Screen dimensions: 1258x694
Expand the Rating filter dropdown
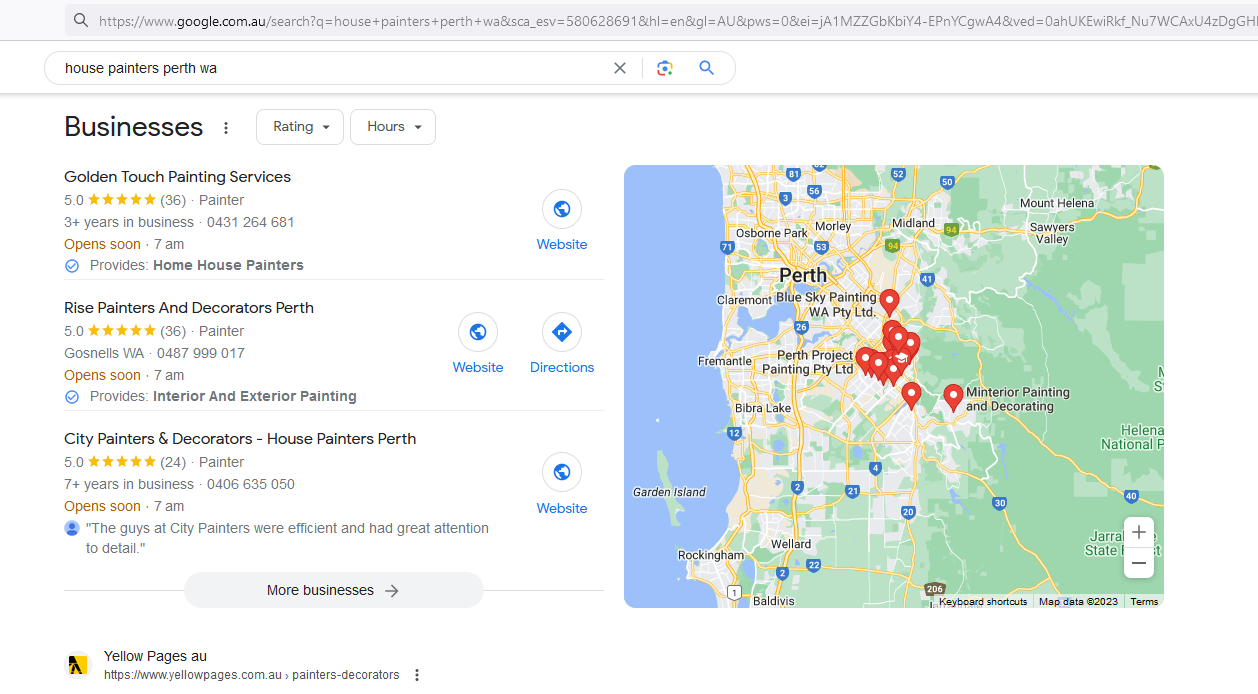tap(300, 127)
